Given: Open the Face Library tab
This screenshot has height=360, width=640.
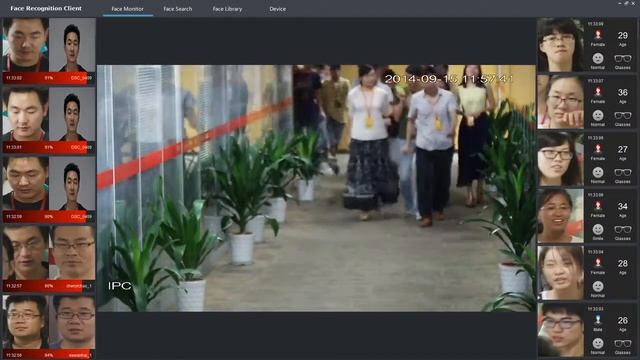Looking at the screenshot, I should [x=227, y=9].
